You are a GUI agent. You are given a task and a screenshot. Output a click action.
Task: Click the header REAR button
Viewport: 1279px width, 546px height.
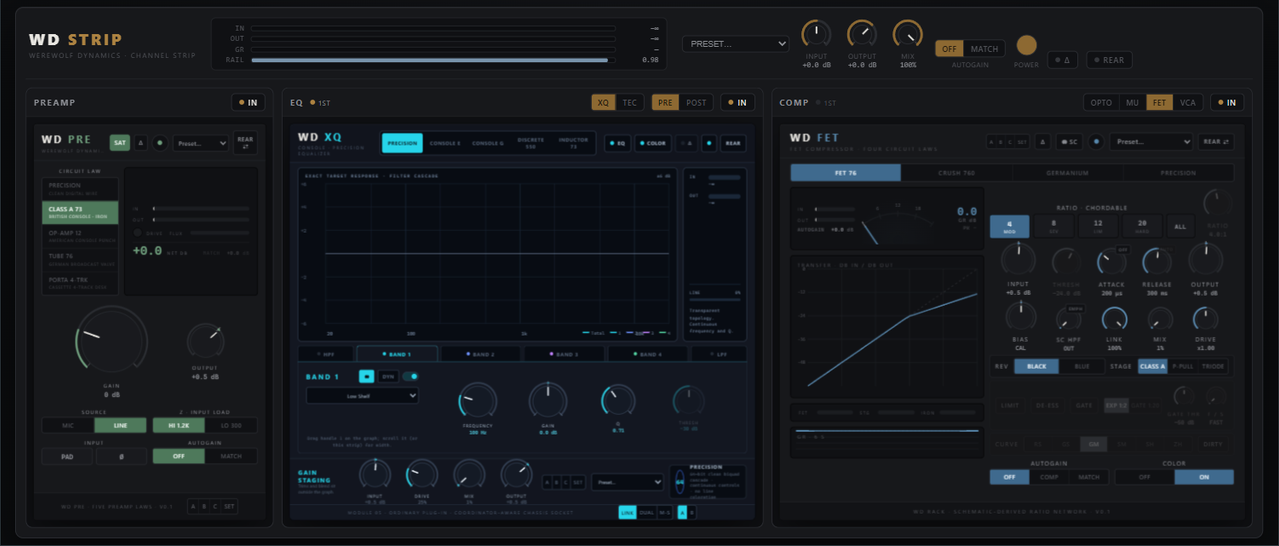coord(1109,60)
